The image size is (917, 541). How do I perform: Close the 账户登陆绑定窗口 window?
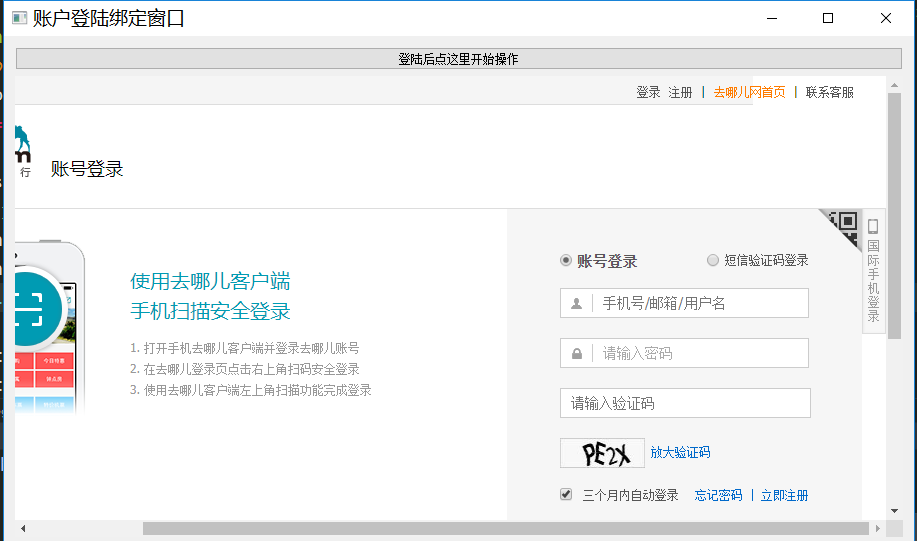coord(885,18)
